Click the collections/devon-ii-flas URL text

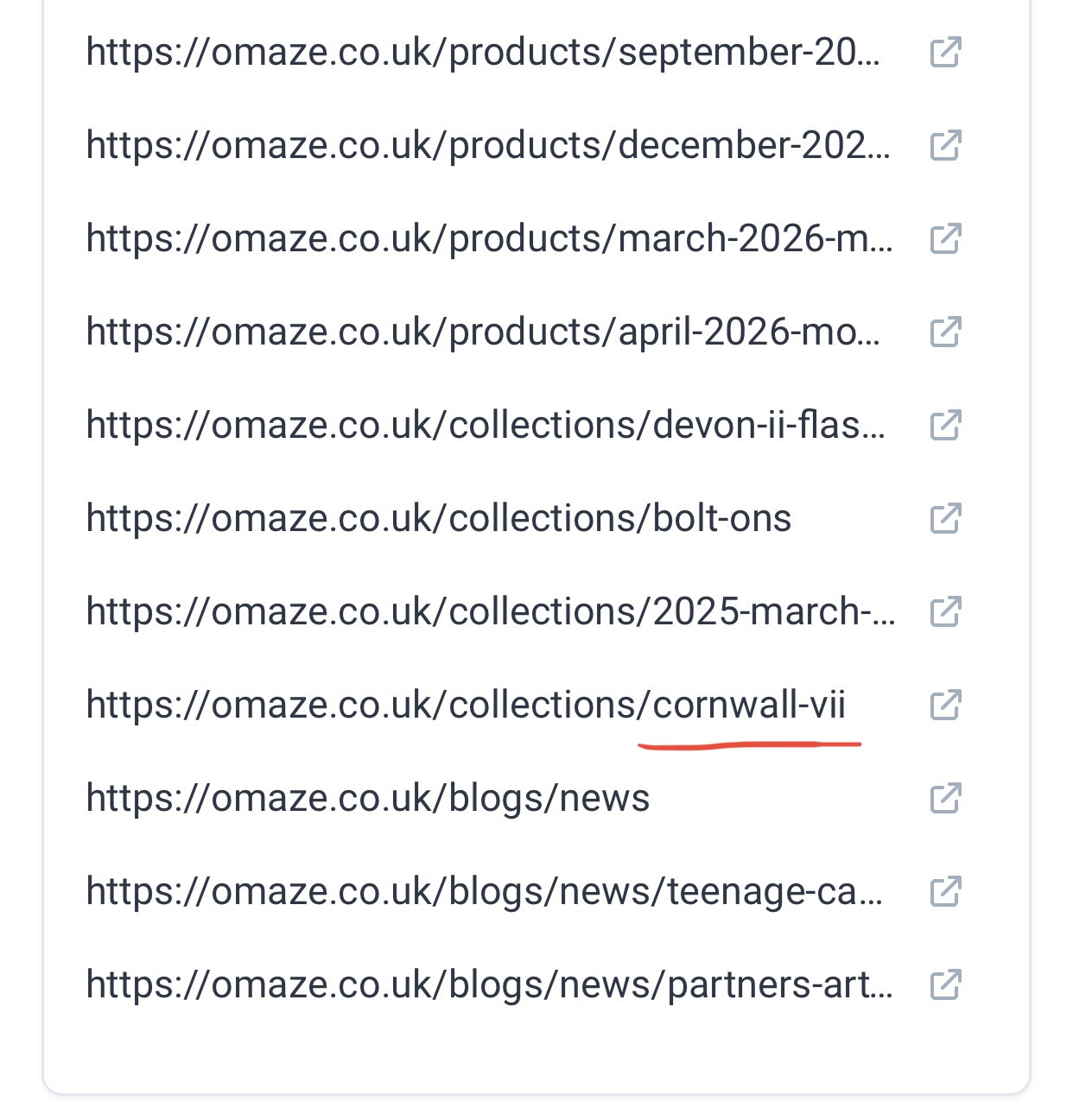[485, 426]
